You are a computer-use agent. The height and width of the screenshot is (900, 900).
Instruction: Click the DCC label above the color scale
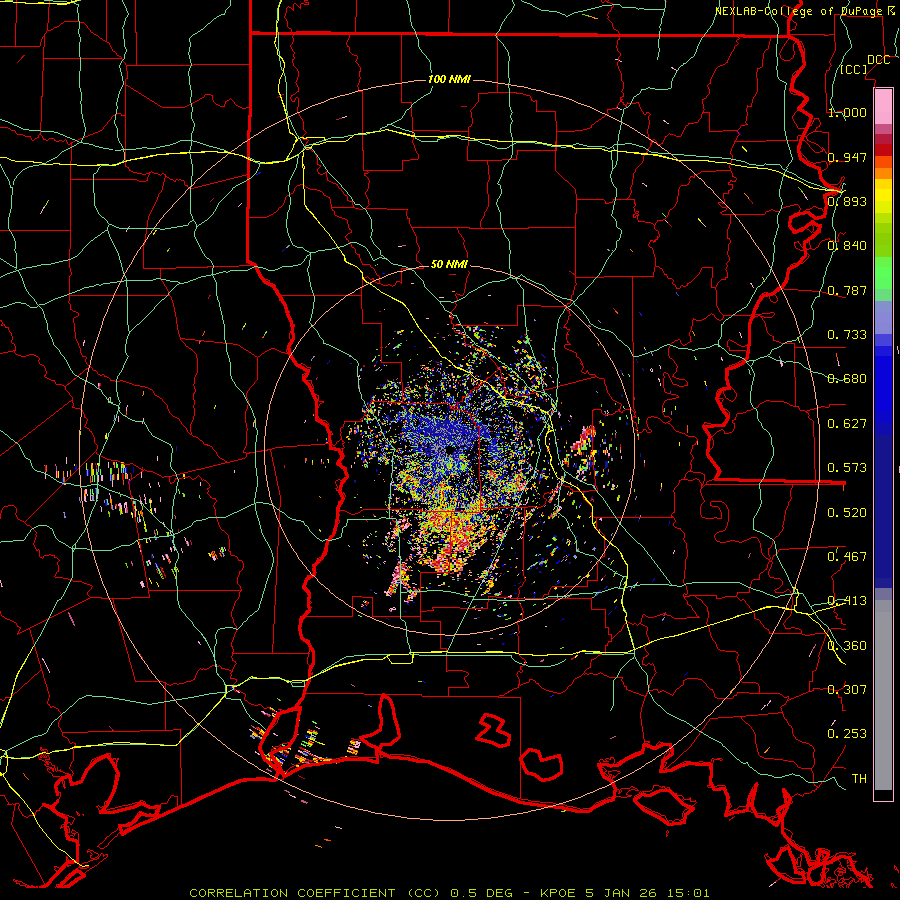pos(878,60)
